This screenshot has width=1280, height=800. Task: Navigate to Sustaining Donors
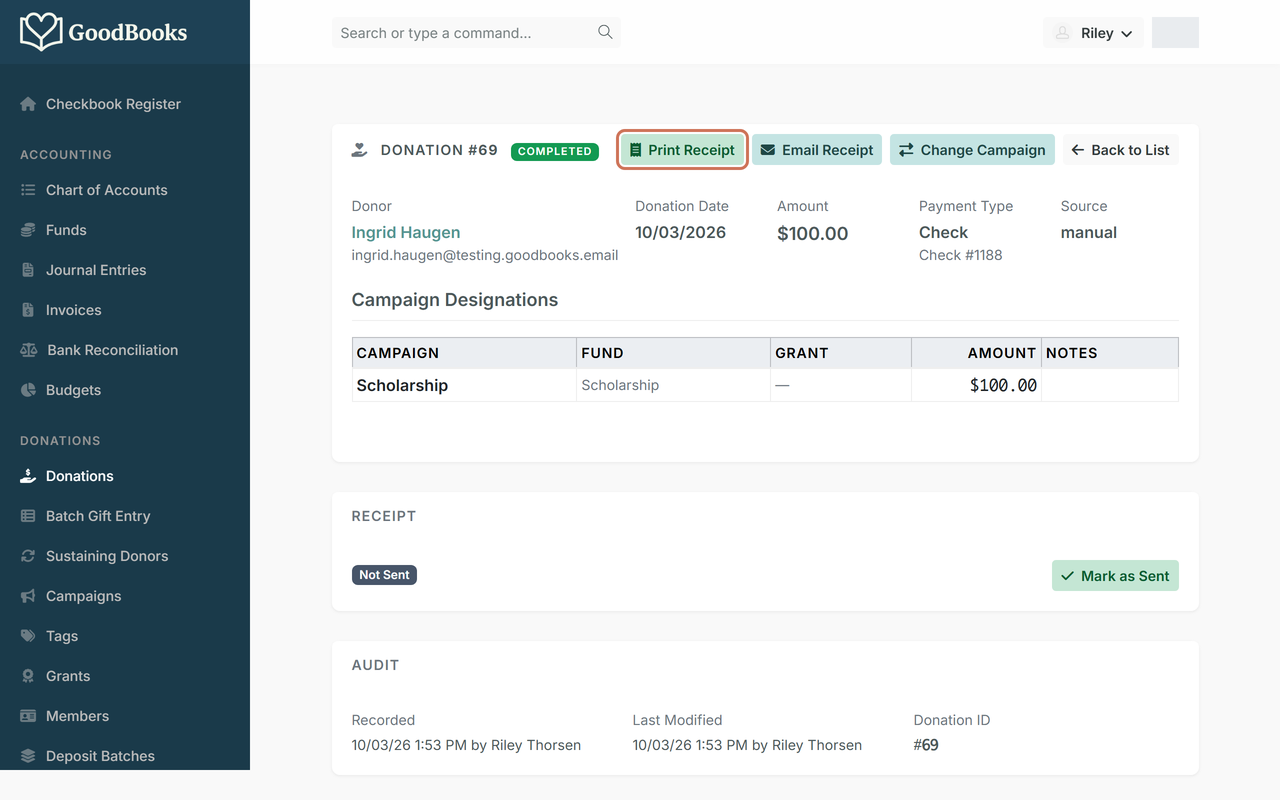coord(125,556)
